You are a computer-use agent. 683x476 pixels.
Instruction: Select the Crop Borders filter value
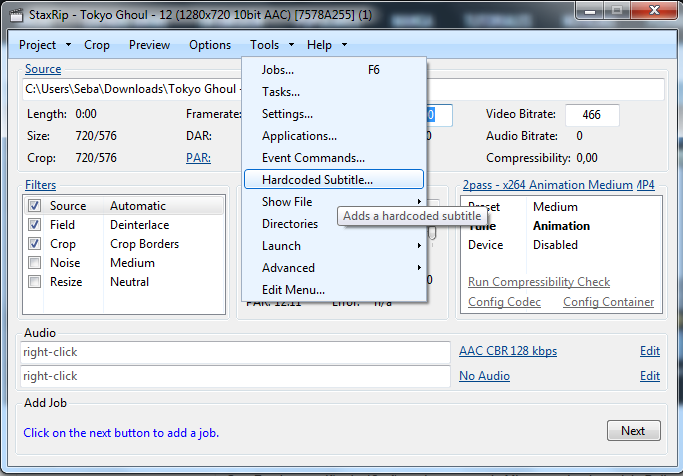(x=144, y=244)
